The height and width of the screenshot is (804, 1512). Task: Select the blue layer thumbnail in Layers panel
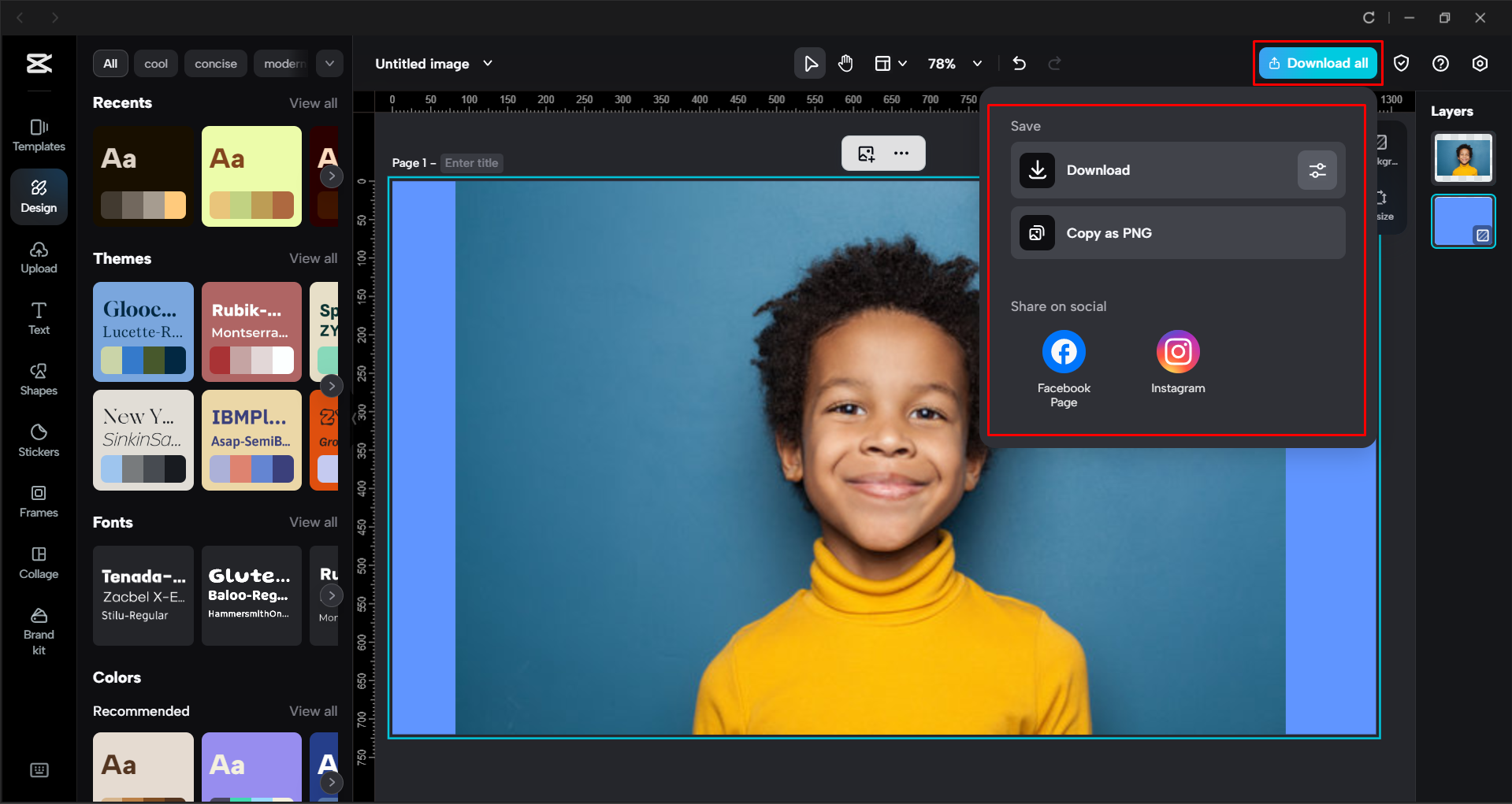[1462, 220]
